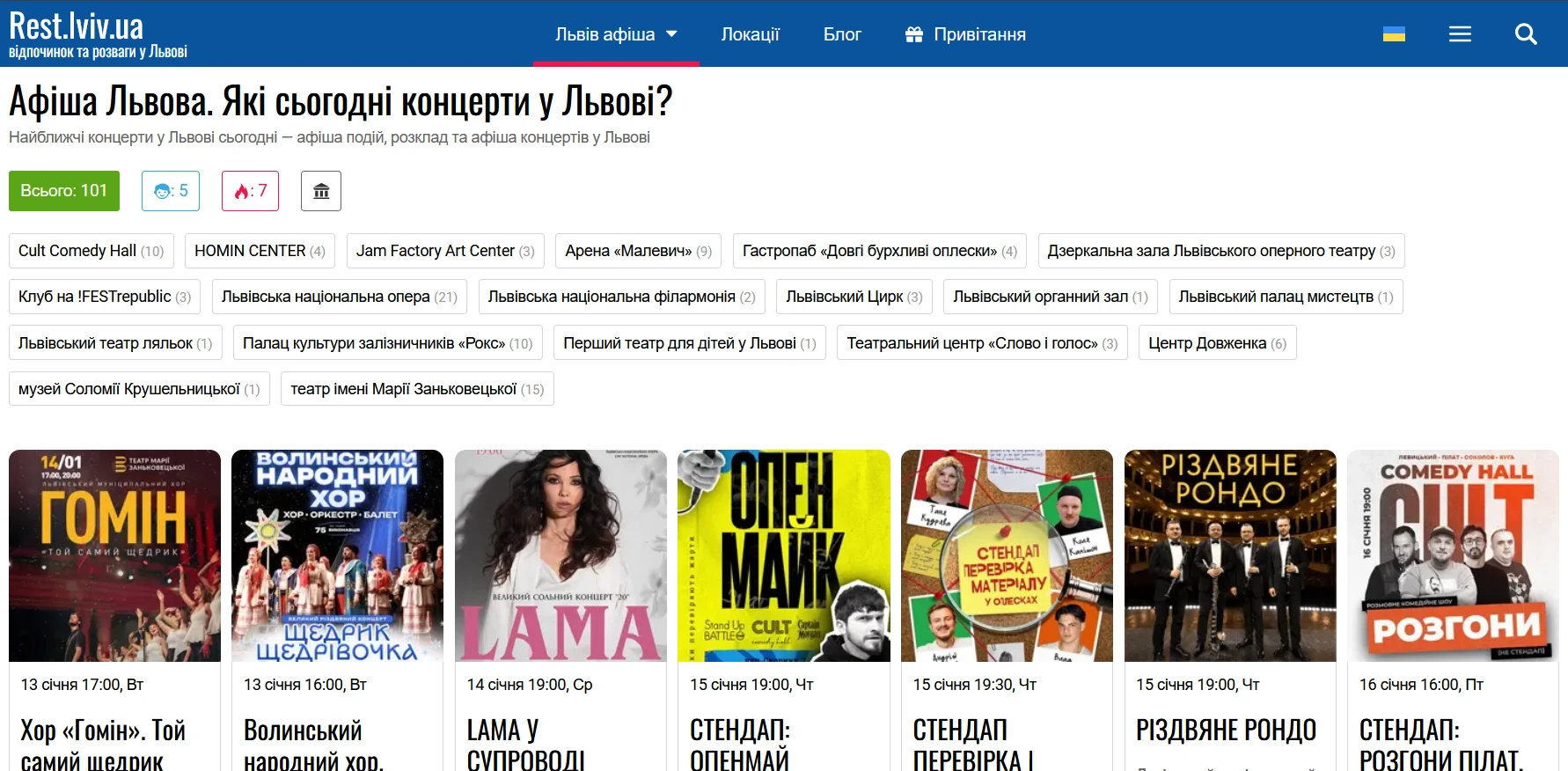Screen dimensions: 1568x771
Task: Filter by museum building icon
Action: pyautogui.click(x=321, y=191)
